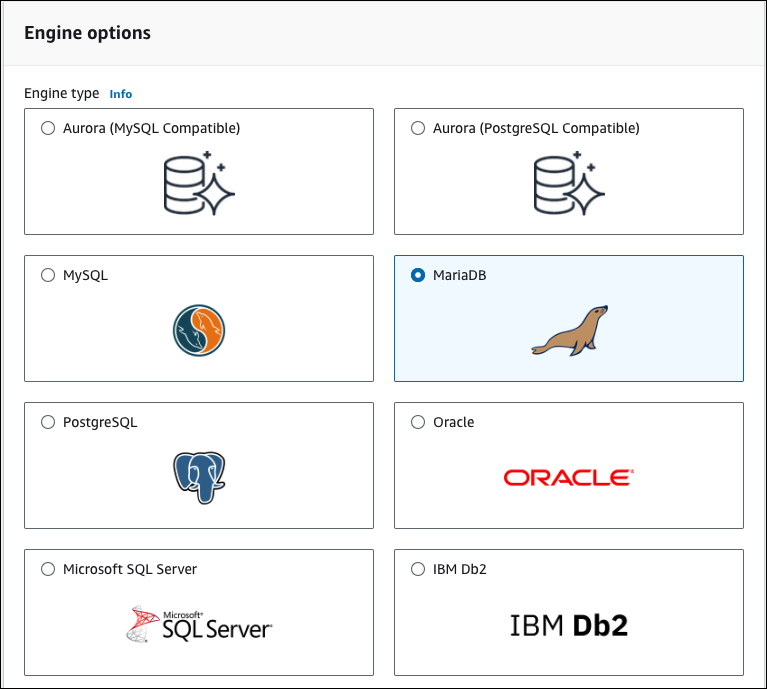Click the Aurora PostgreSQL database sparkle icon

click(569, 183)
